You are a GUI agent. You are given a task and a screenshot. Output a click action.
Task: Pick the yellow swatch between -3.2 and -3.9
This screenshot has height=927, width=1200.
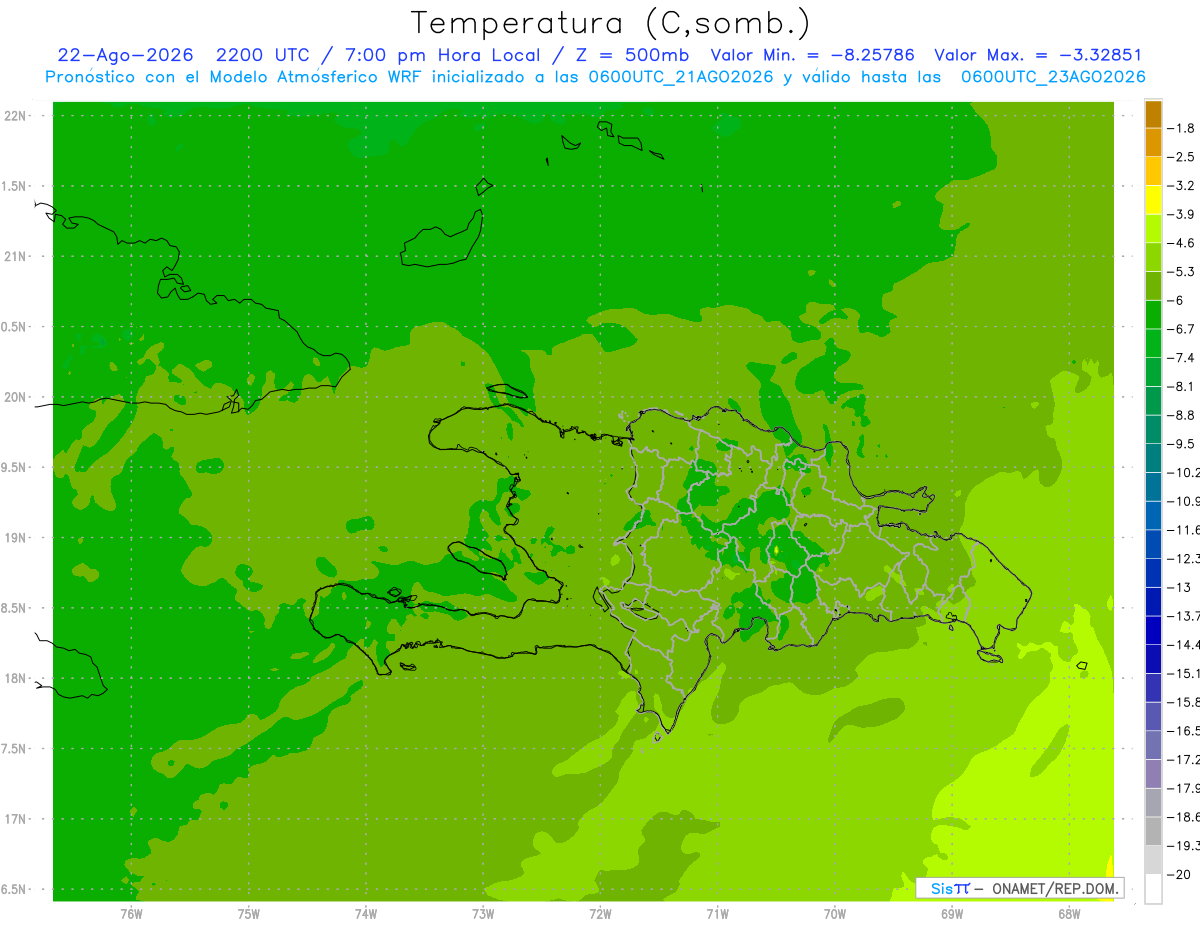click(1153, 200)
